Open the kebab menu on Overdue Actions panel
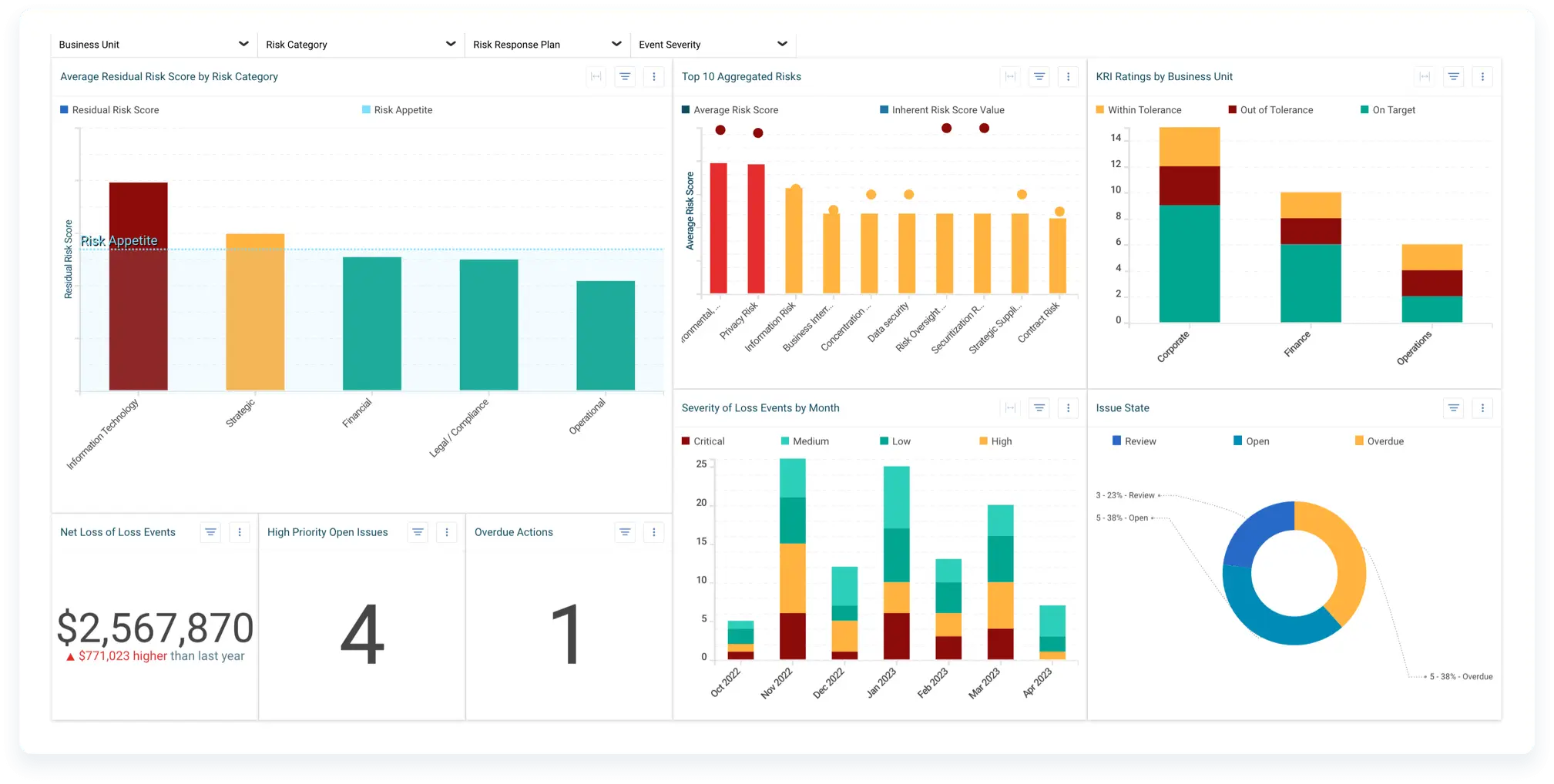The height and width of the screenshot is (784, 1554). pos(653,532)
